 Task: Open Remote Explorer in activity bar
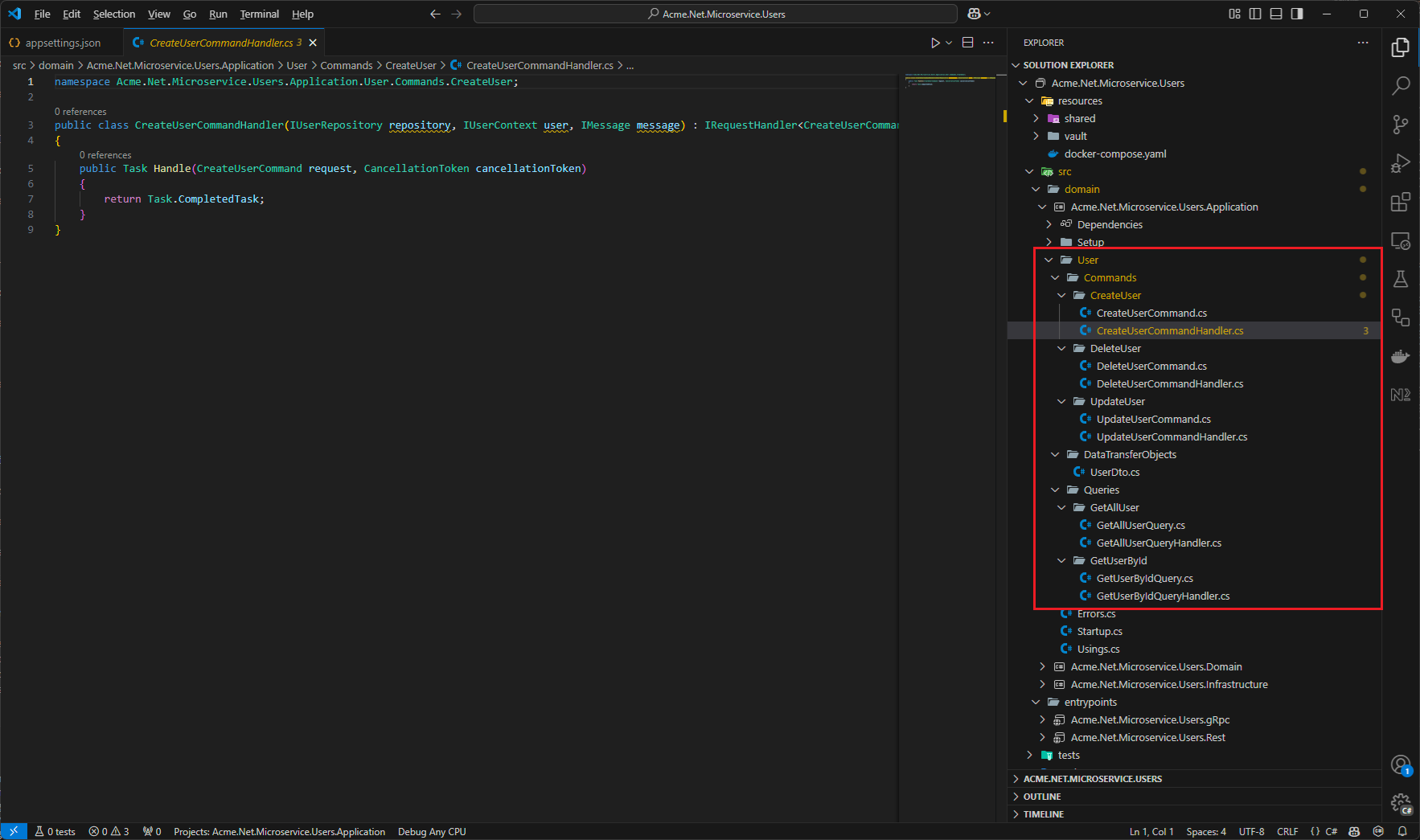point(1400,240)
